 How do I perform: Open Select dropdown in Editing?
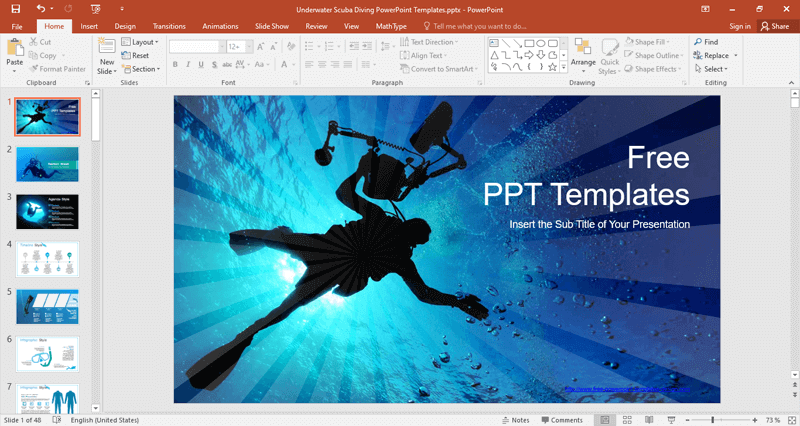click(711, 69)
